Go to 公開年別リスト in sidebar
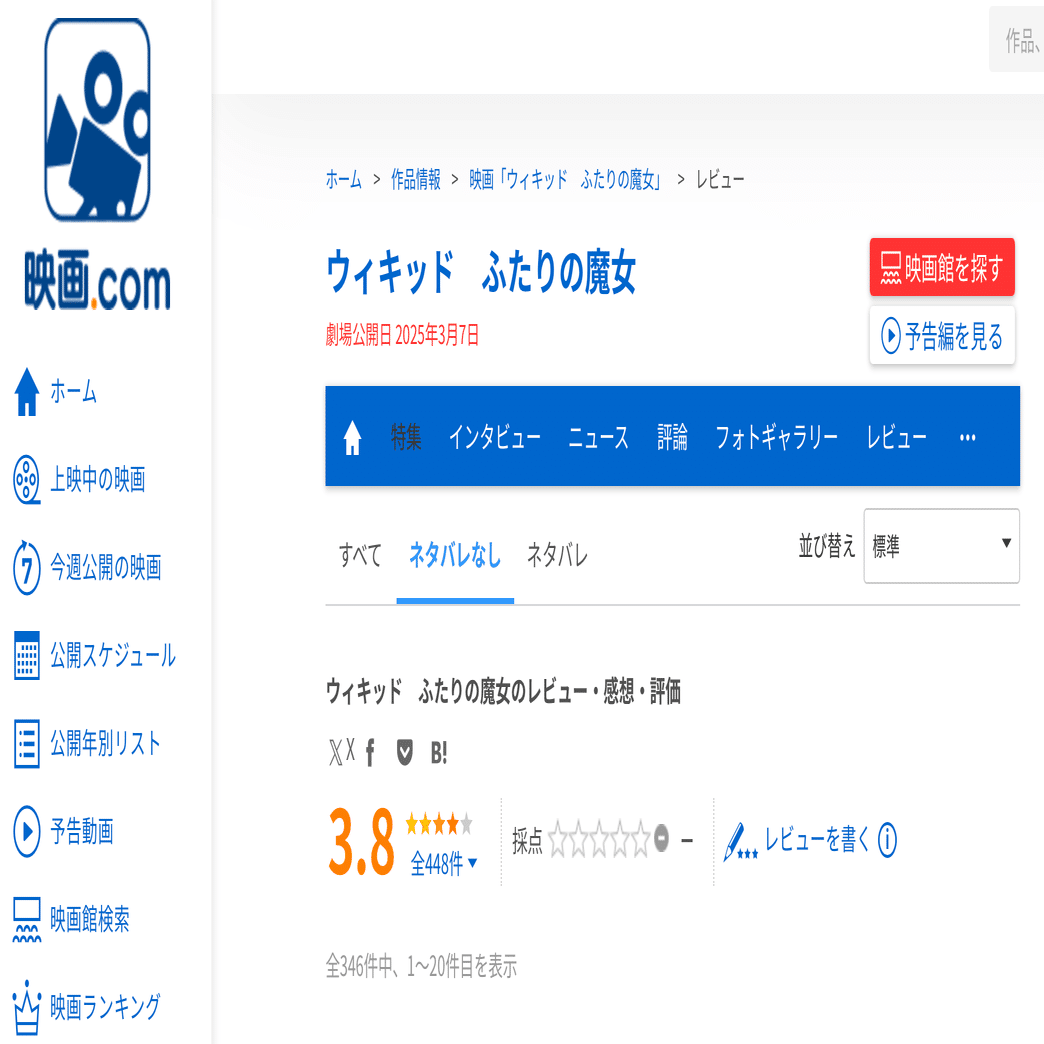Image resolution: width=1044 pixels, height=1044 pixels. point(105,743)
